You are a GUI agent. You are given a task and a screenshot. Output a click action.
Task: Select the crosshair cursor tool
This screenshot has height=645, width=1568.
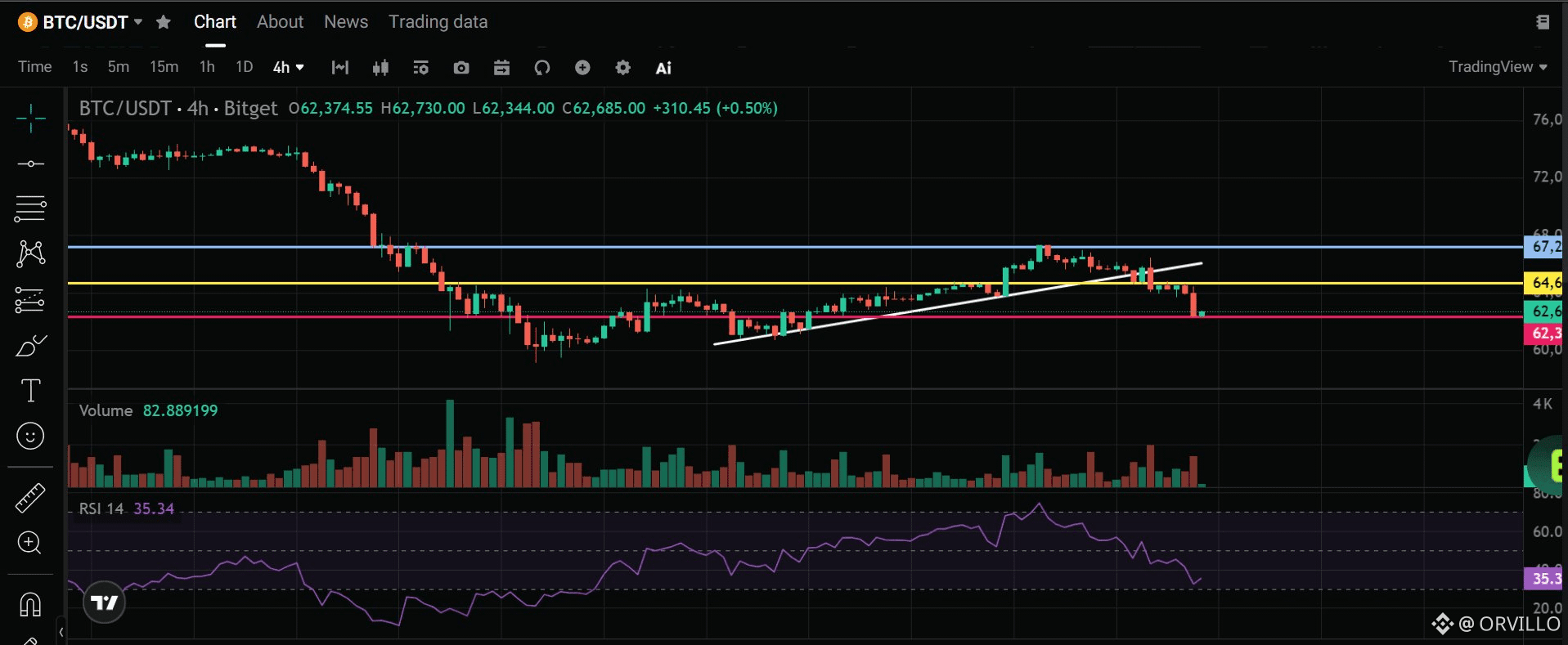coord(30,119)
